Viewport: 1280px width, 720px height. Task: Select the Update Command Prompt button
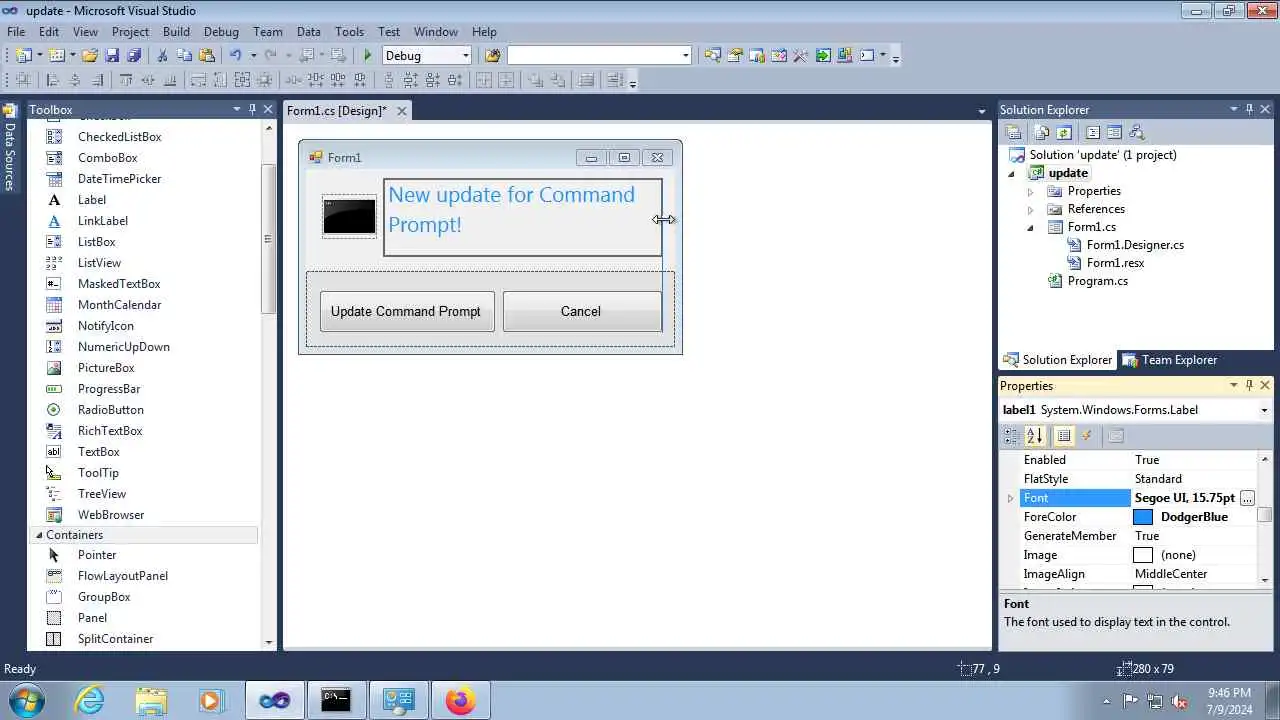pos(406,311)
